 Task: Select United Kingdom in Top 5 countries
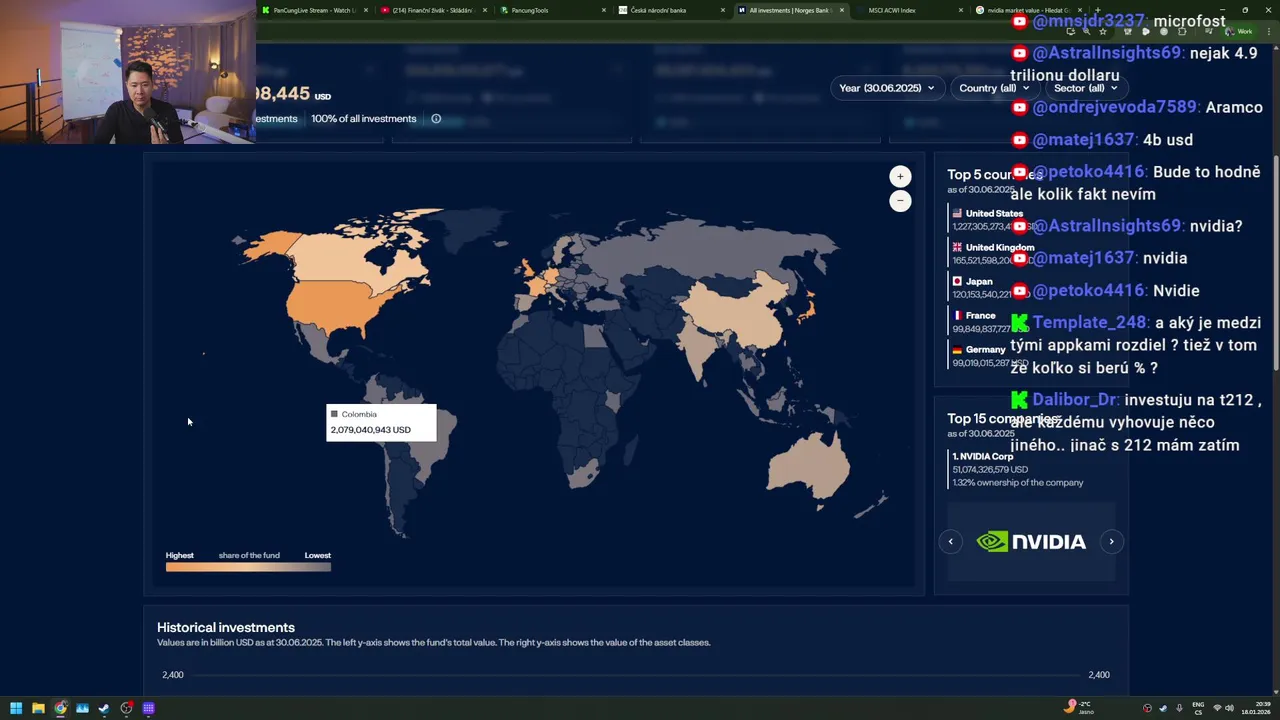(993, 254)
